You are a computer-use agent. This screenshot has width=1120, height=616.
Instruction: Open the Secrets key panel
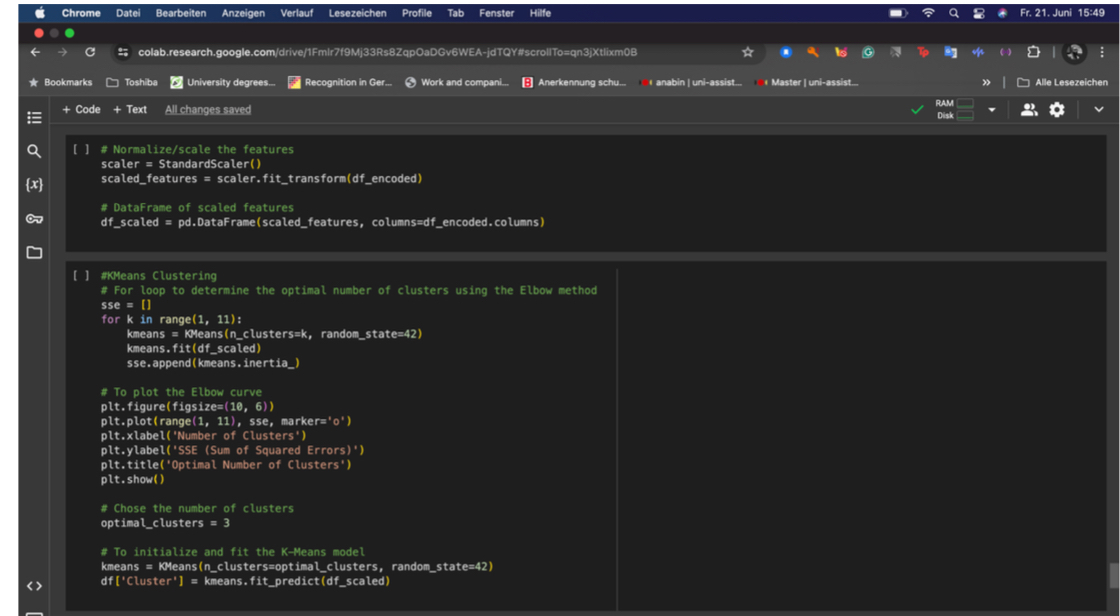(x=34, y=219)
